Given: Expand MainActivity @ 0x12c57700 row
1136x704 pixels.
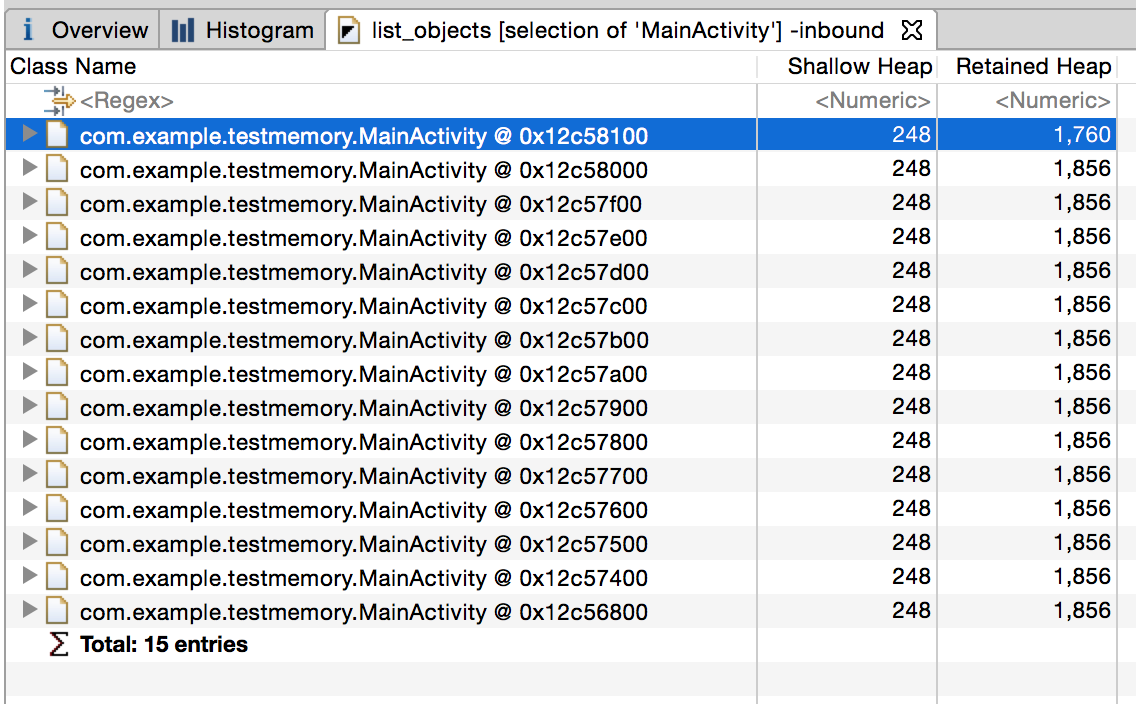Looking at the screenshot, I should (29, 474).
